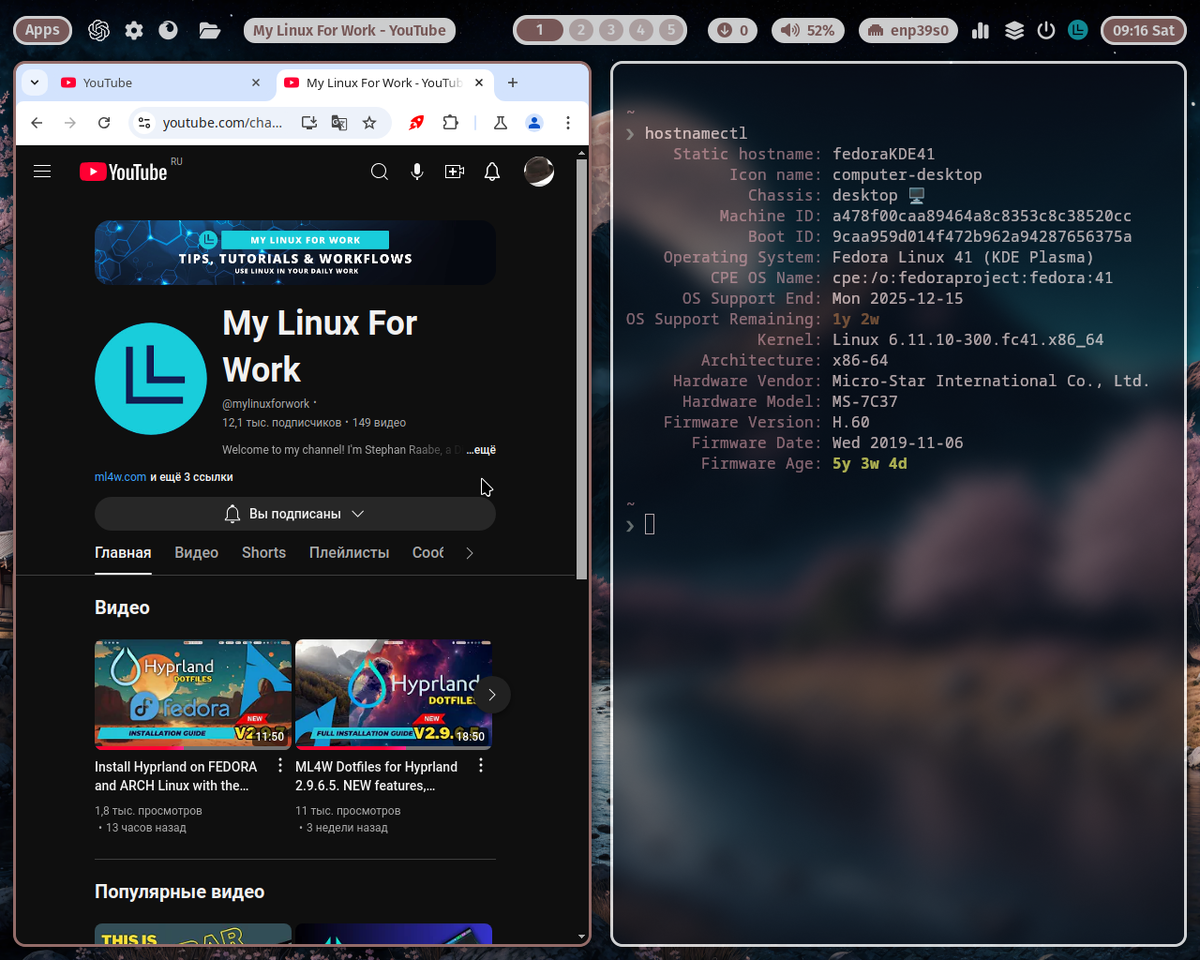Close the 'My Linux For Work' browser tab
The image size is (1200, 960).
[x=479, y=83]
